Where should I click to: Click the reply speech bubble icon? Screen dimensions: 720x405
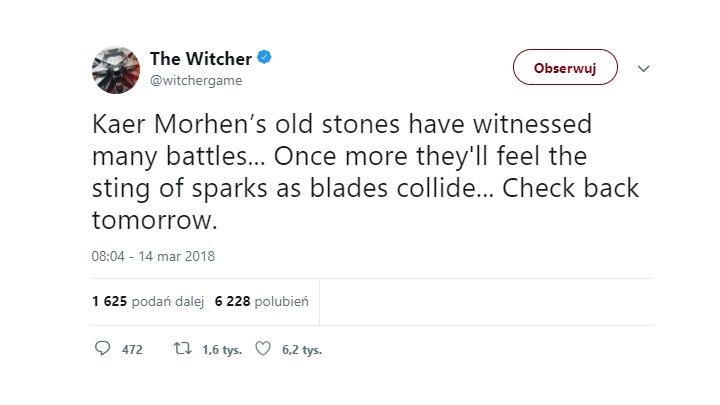click(102, 350)
